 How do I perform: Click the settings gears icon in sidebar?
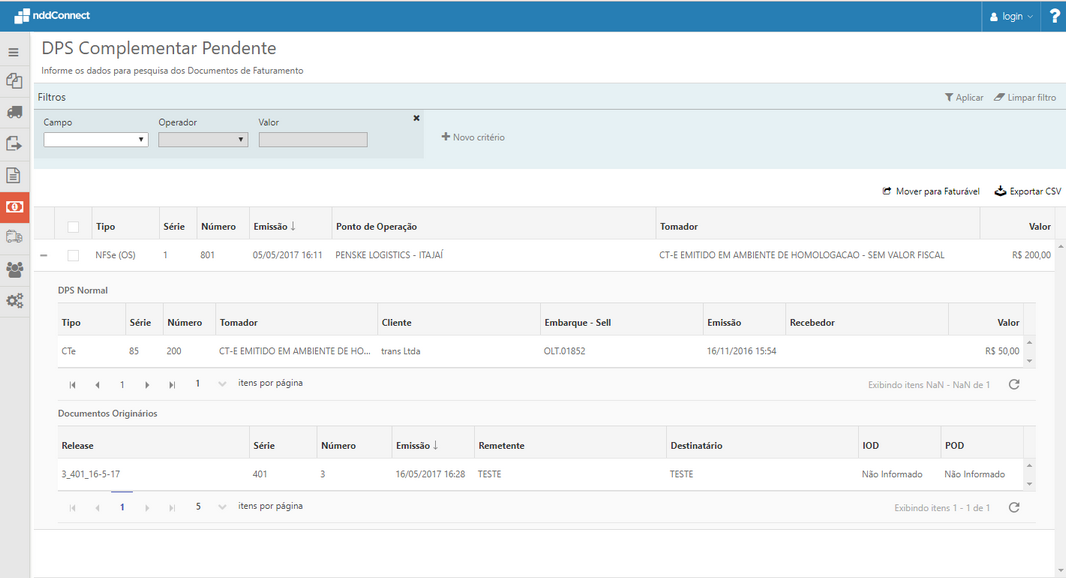pyautogui.click(x=13, y=301)
